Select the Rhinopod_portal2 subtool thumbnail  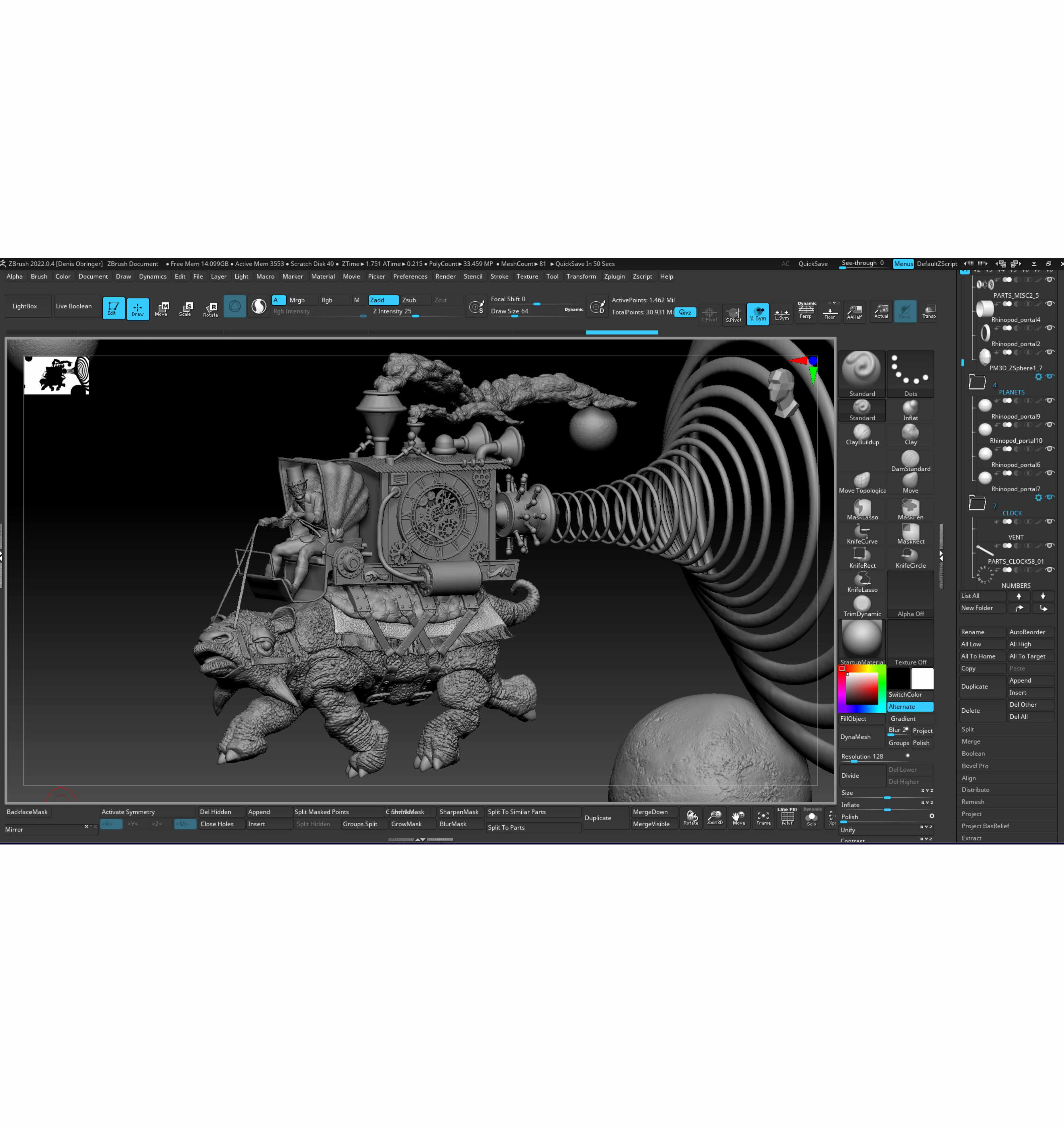[985, 332]
